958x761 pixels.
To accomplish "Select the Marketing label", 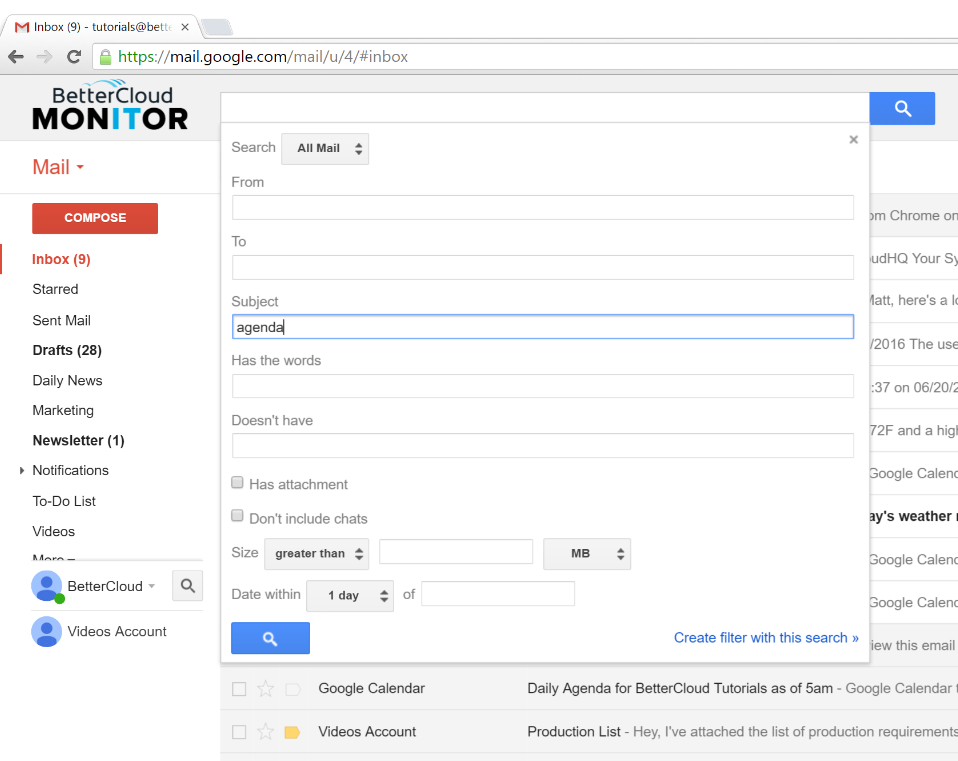I will pos(63,410).
